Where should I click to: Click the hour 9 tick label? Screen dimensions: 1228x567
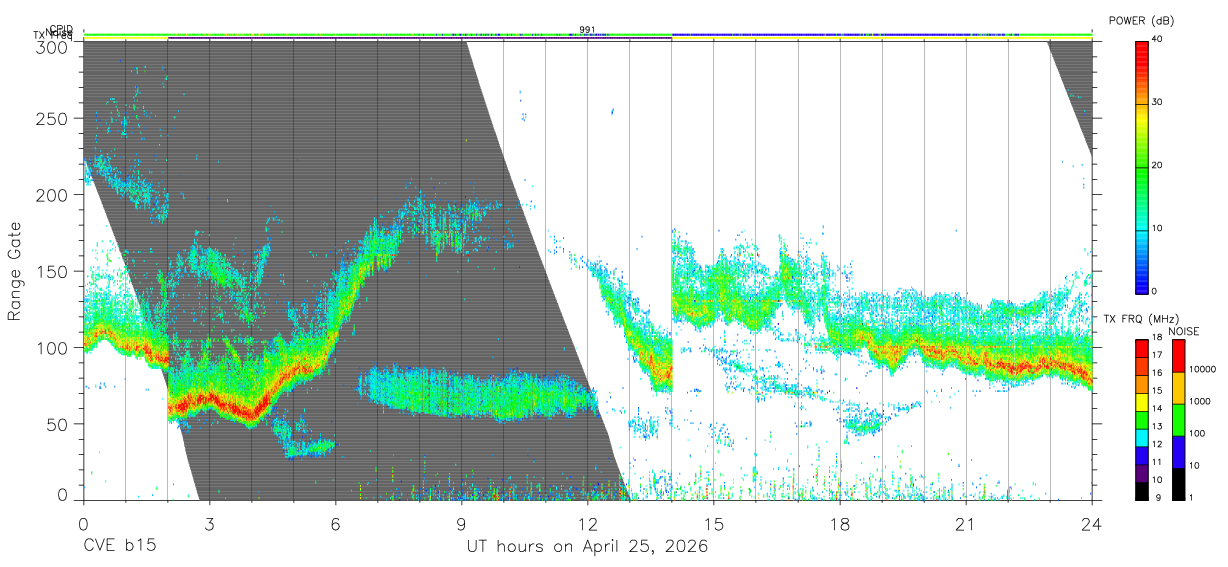[461, 524]
